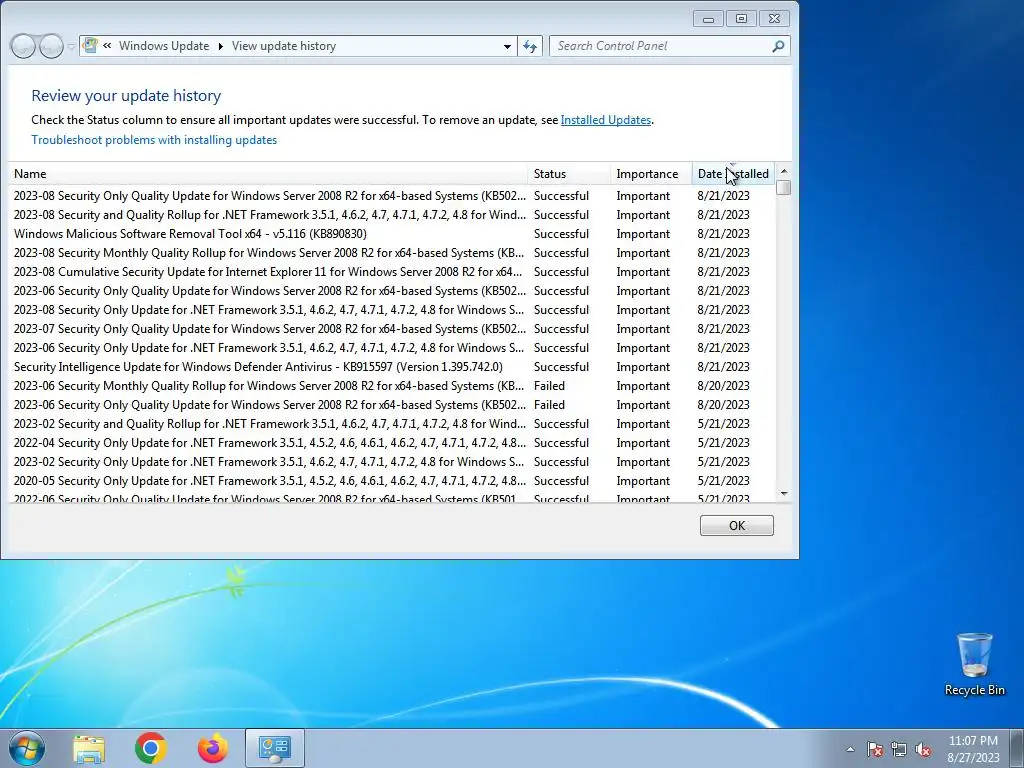Viewport: 1024px width, 768px height.
Task: Select 2023-02 Security and Quality Rollup for .NET row
Action: 392,424
